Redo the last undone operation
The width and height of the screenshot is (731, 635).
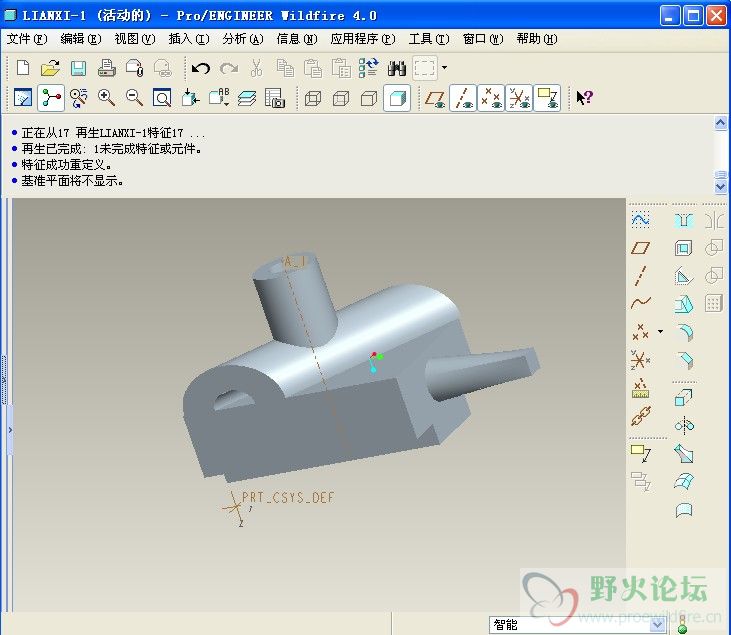click(x=229, y=69)
